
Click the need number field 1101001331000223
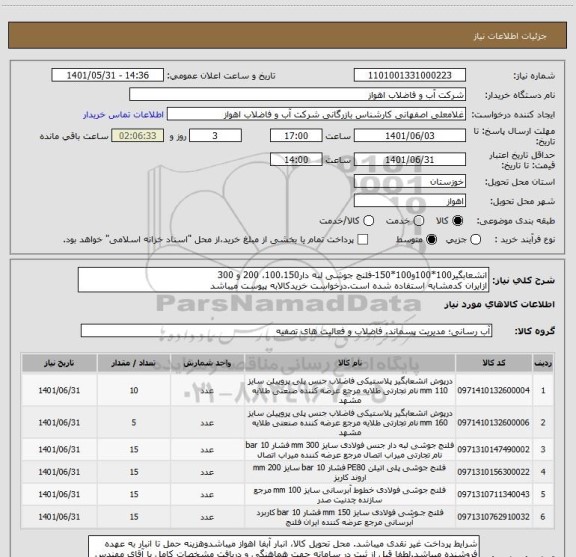click(x=410, y=75)
